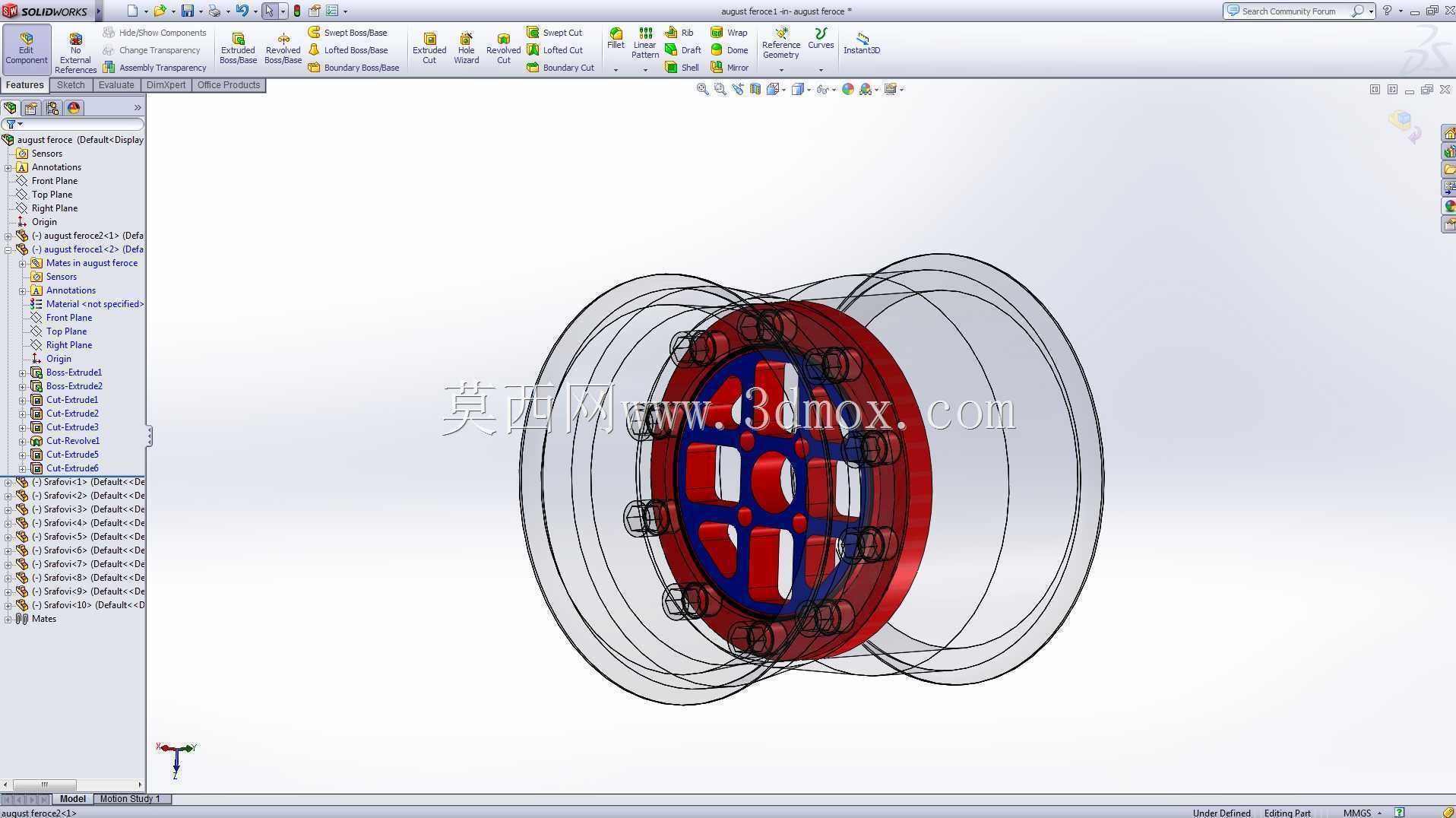
Task: Open the Hole Wizard
Action: (x=466, y=49)
